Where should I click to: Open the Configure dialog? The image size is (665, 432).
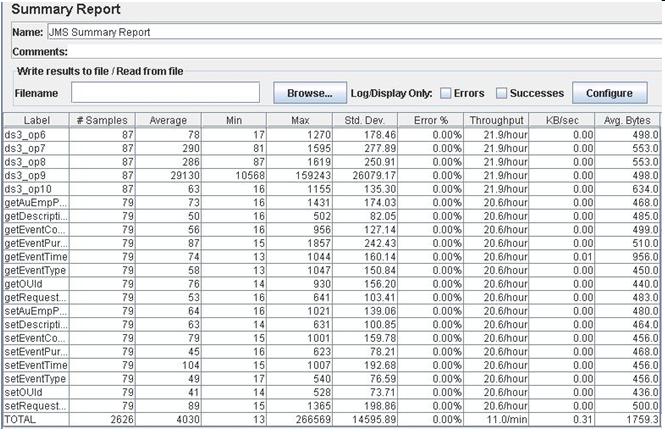[608, 93]
